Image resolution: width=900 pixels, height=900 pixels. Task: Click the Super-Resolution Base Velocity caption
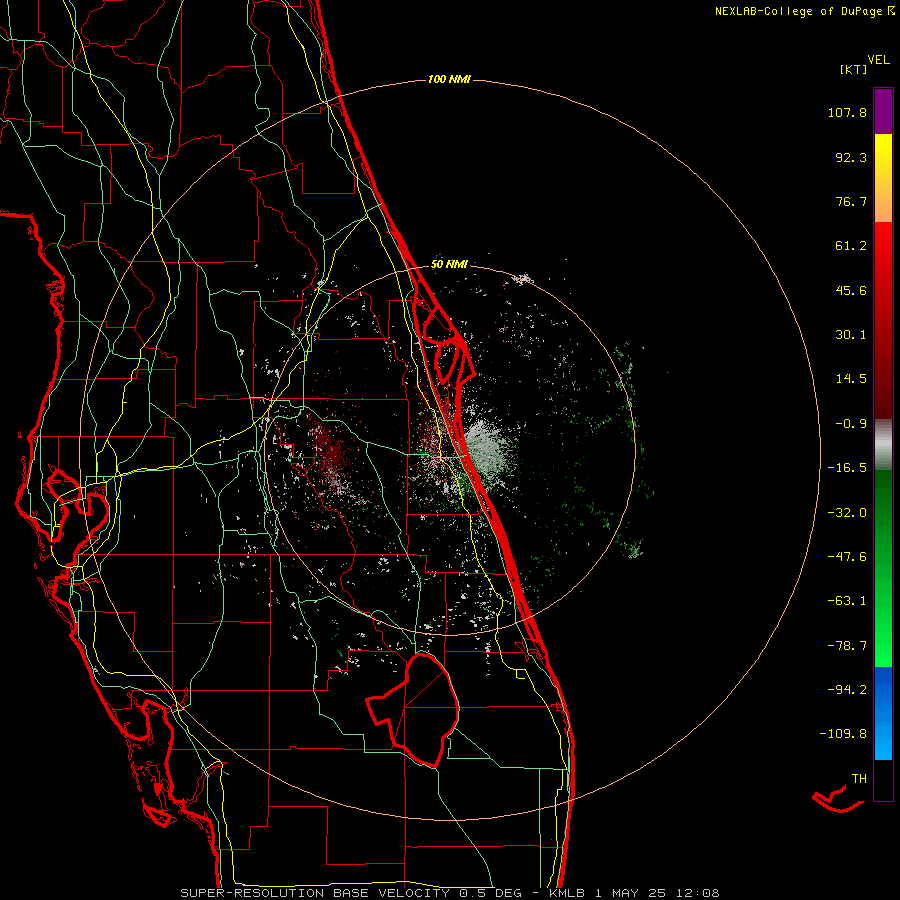click(x=449, y=893)
